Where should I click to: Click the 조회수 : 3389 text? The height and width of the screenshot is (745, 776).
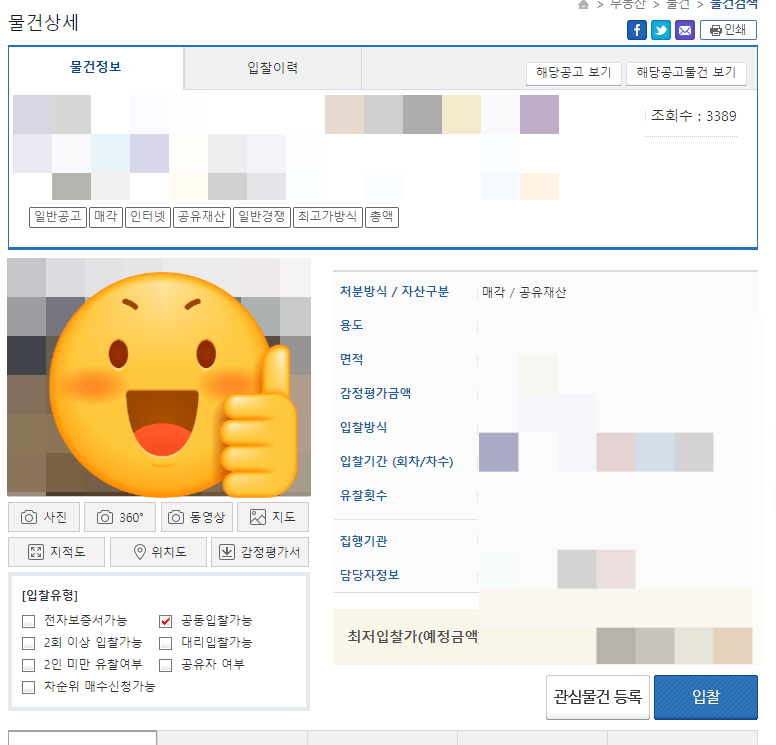(x=693, y=116)
